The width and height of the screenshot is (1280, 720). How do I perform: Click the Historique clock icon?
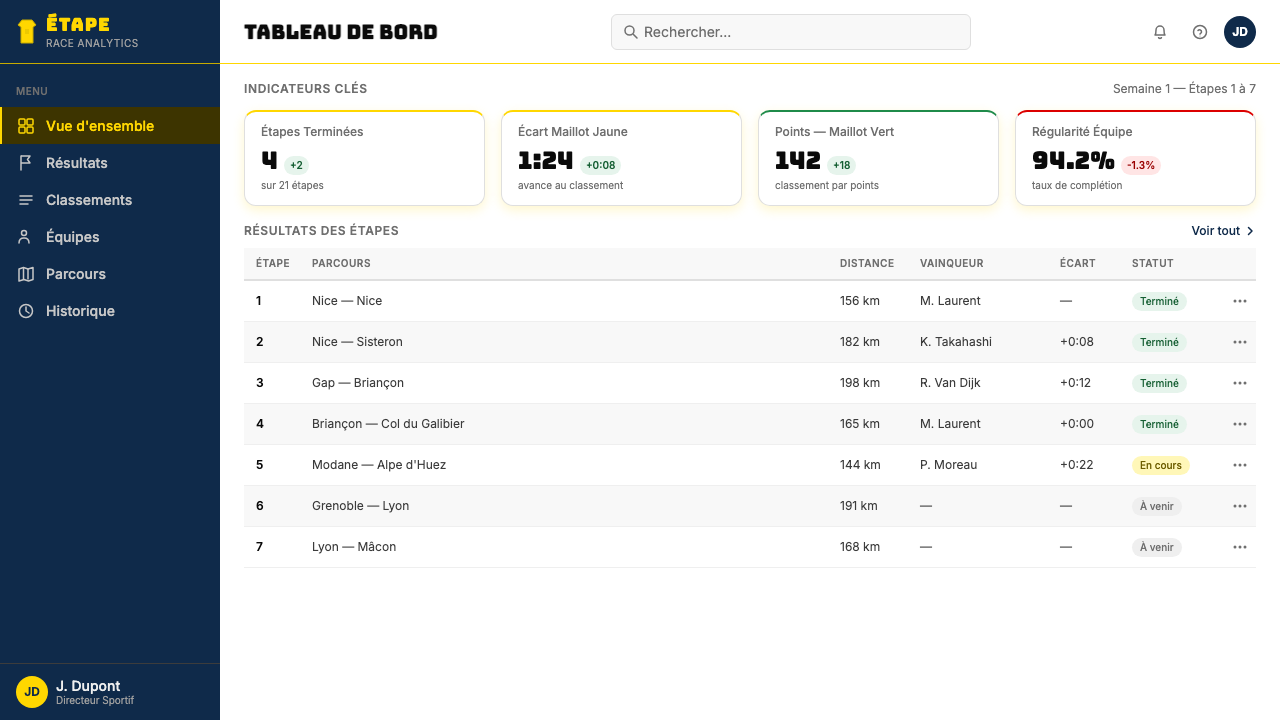pos(26,311)
